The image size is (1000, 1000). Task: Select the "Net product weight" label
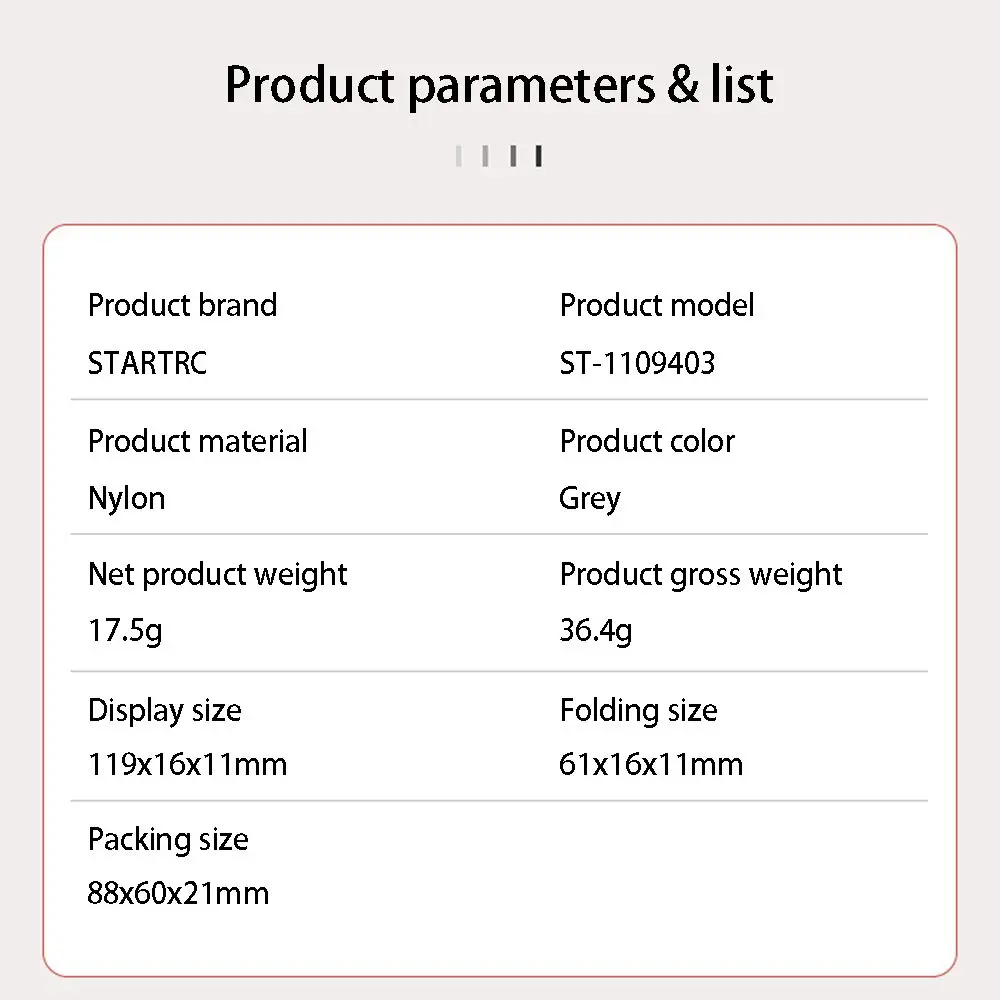click(218, 574)
